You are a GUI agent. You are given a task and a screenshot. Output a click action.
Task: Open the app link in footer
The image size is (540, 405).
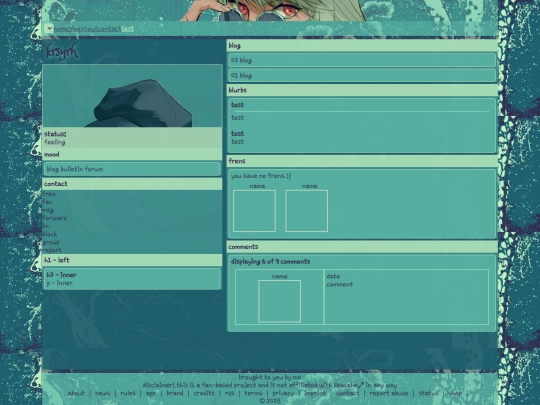151,393
